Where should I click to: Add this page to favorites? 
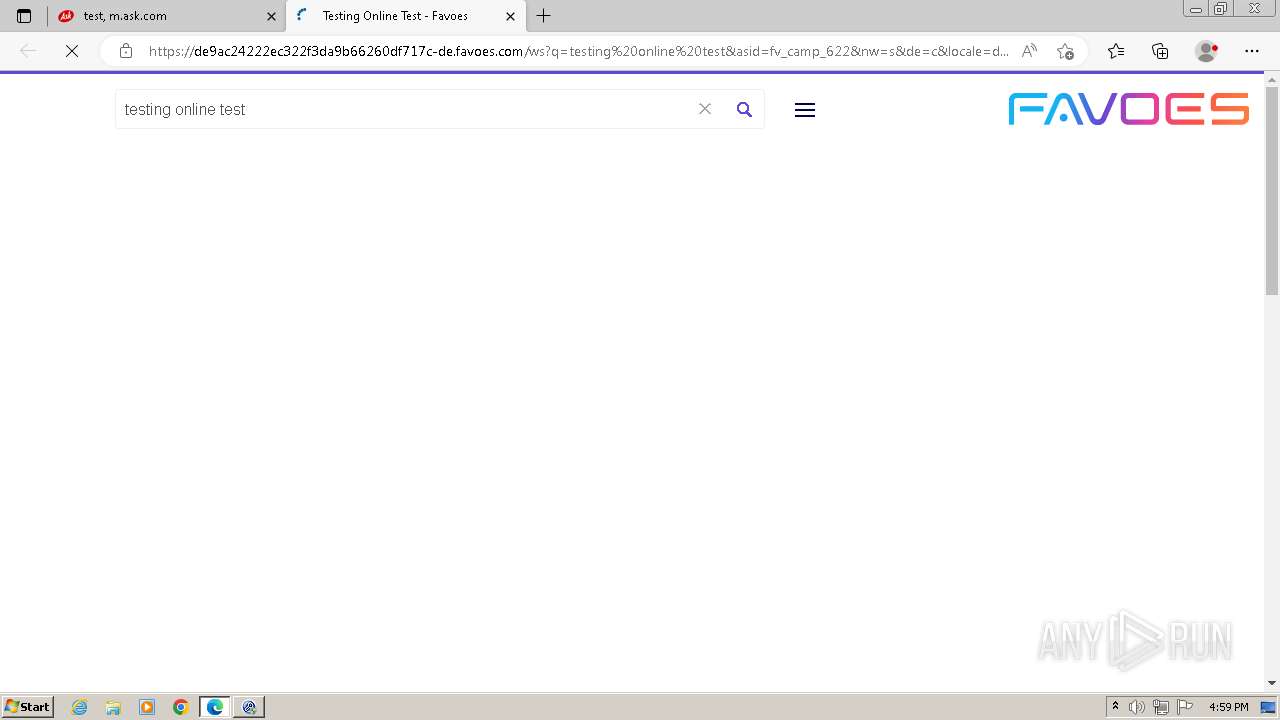(1065, 51)
